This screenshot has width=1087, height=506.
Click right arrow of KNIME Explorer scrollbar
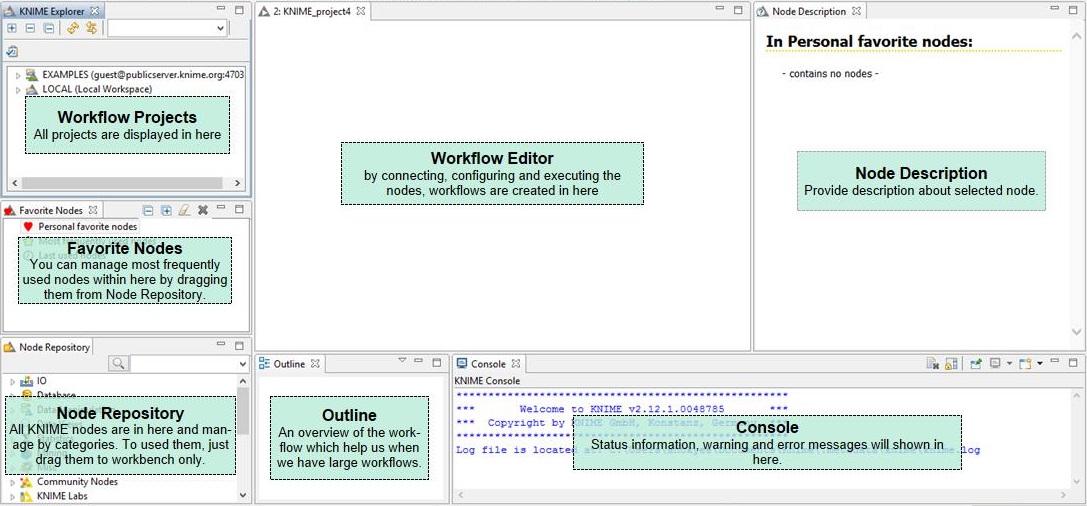point(237,183)
